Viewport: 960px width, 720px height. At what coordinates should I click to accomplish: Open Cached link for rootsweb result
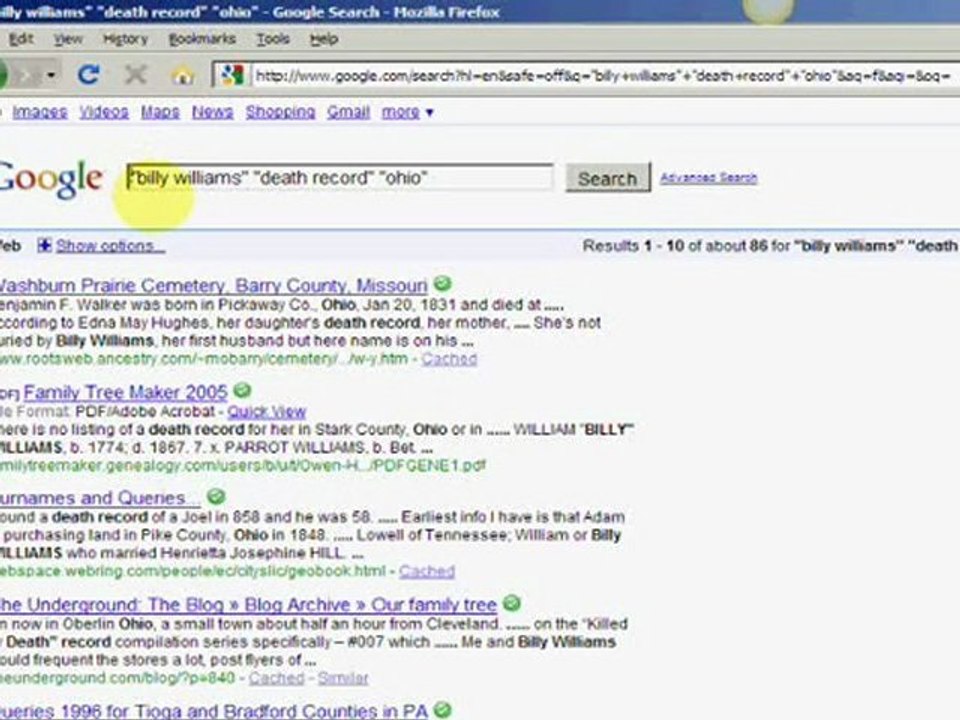449,359
